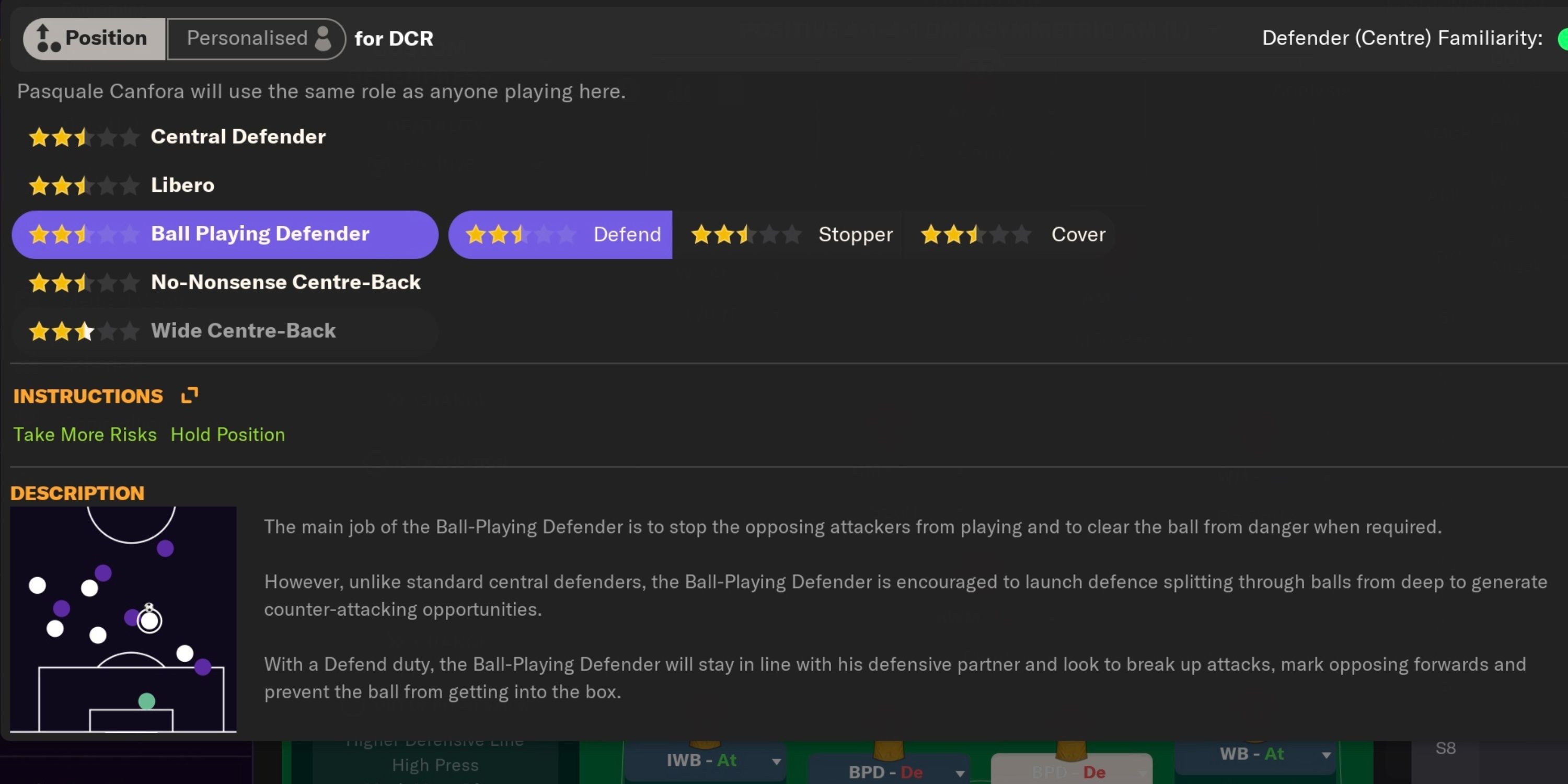1568x784 pixels.
Task: Select the Libero role
Action: pyautogui.click(x=182, y=185)
